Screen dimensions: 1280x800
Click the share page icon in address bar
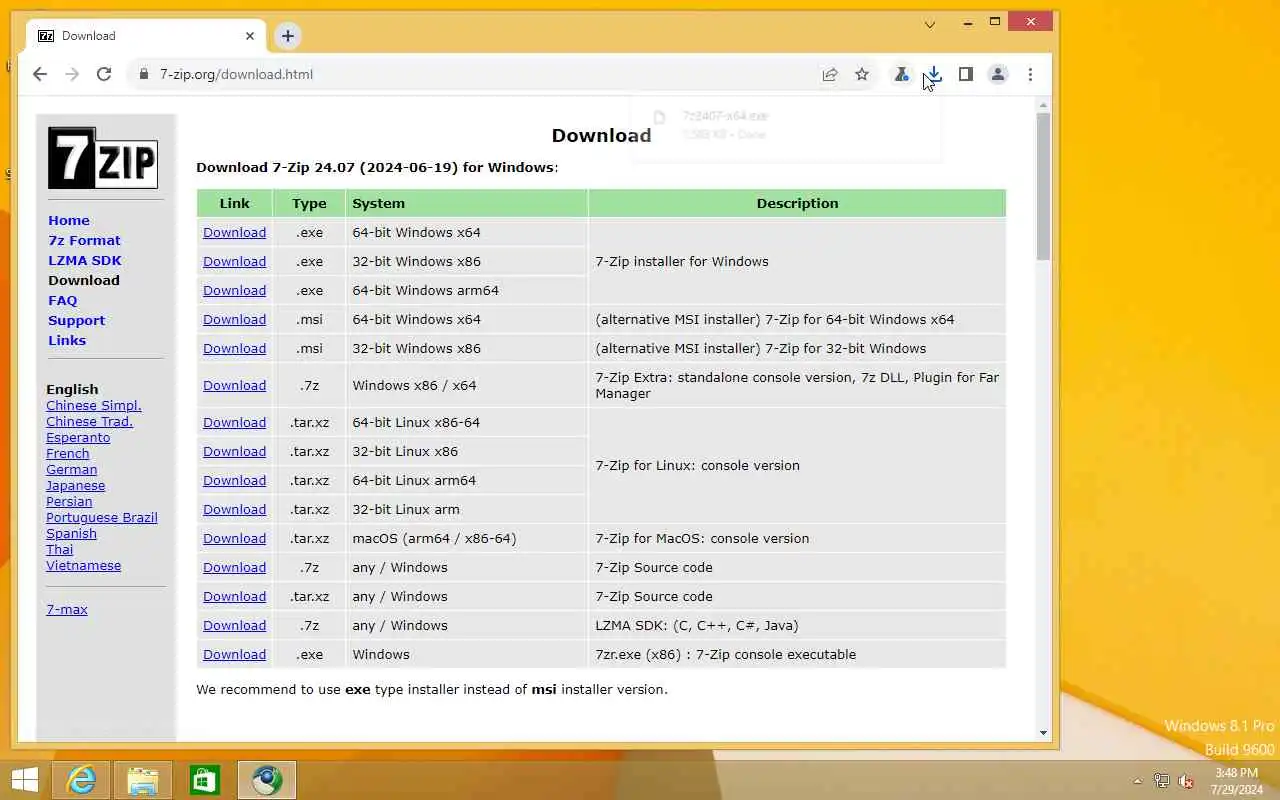(x=830, y=74)
